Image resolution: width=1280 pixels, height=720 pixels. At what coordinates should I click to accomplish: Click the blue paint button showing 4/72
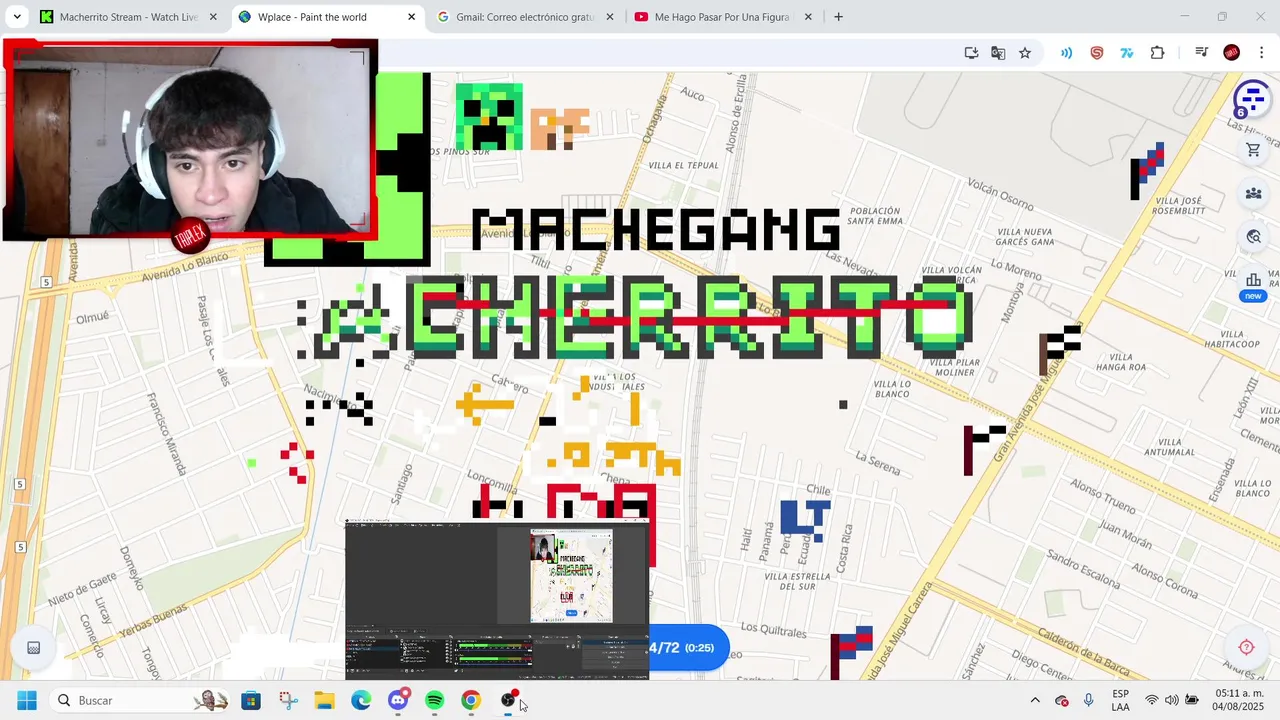(688, 648)
